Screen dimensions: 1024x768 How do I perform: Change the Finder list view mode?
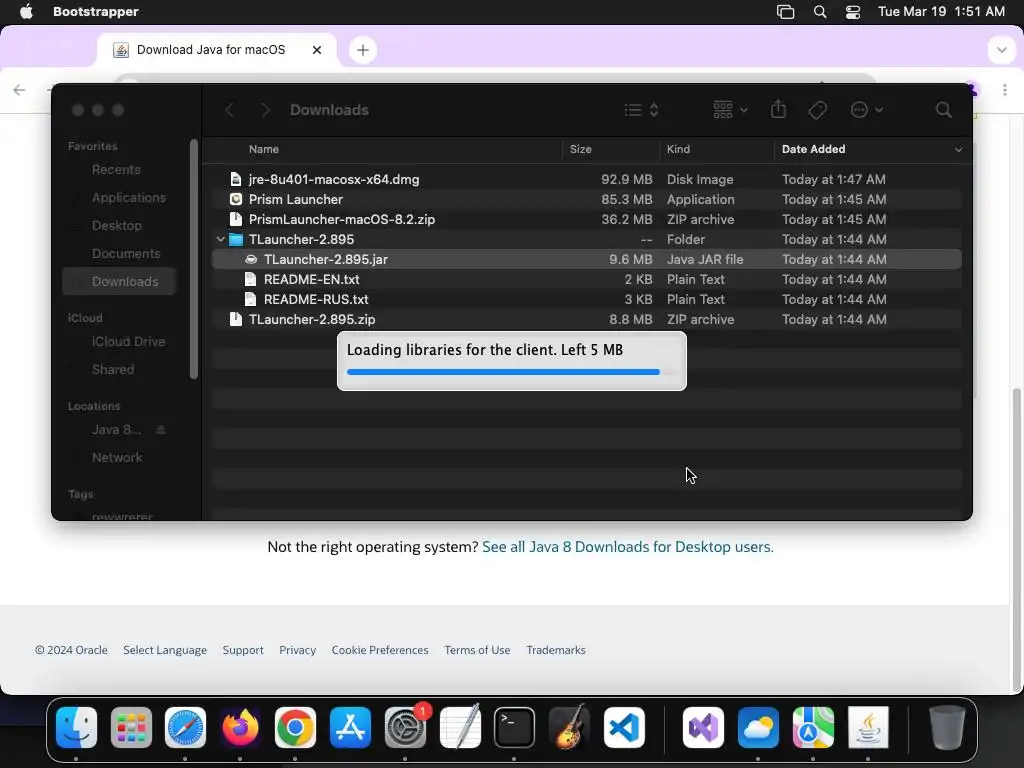pos(641,110)
